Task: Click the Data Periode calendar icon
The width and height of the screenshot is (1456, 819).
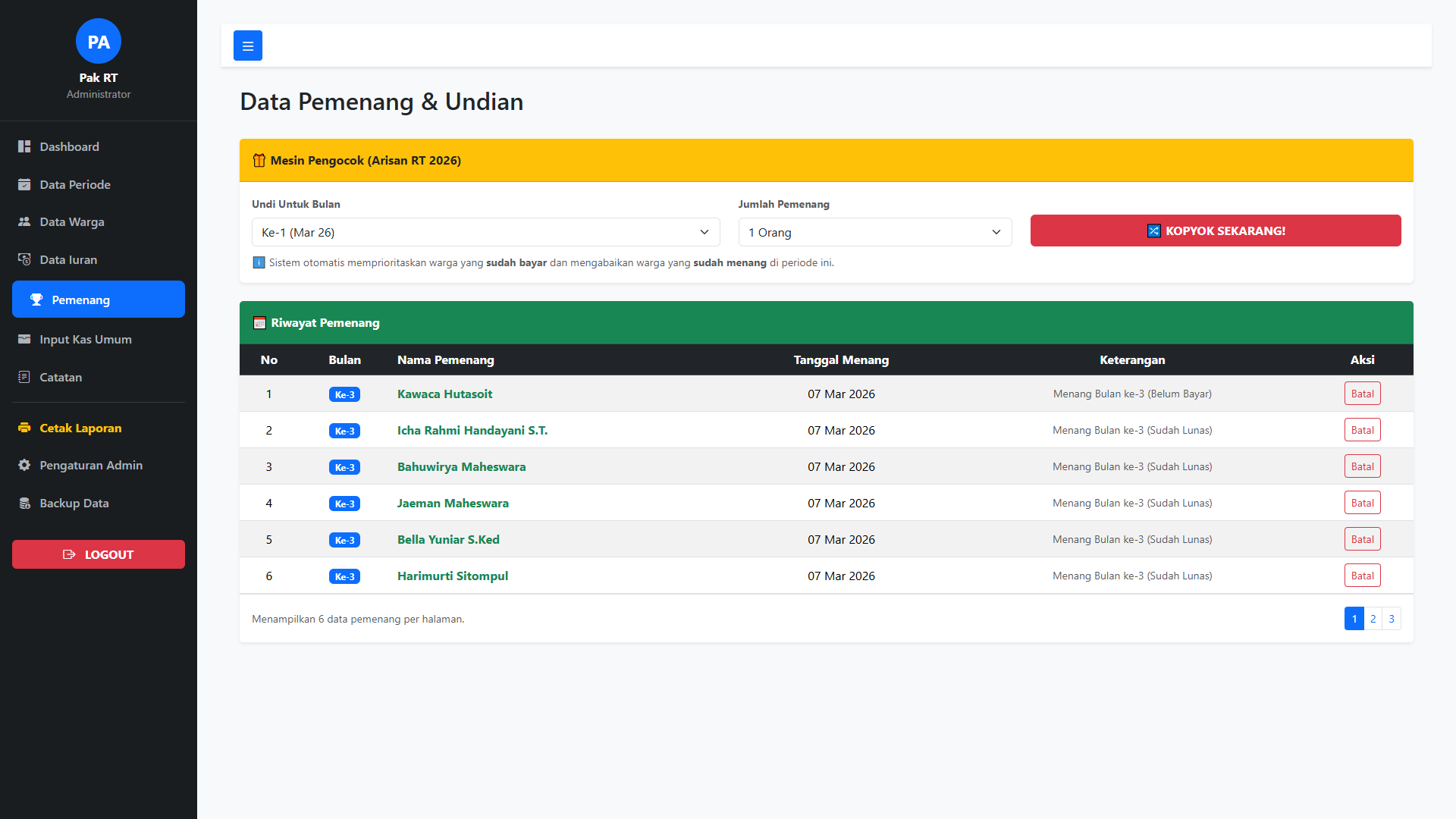Action: tap(24, 184)
